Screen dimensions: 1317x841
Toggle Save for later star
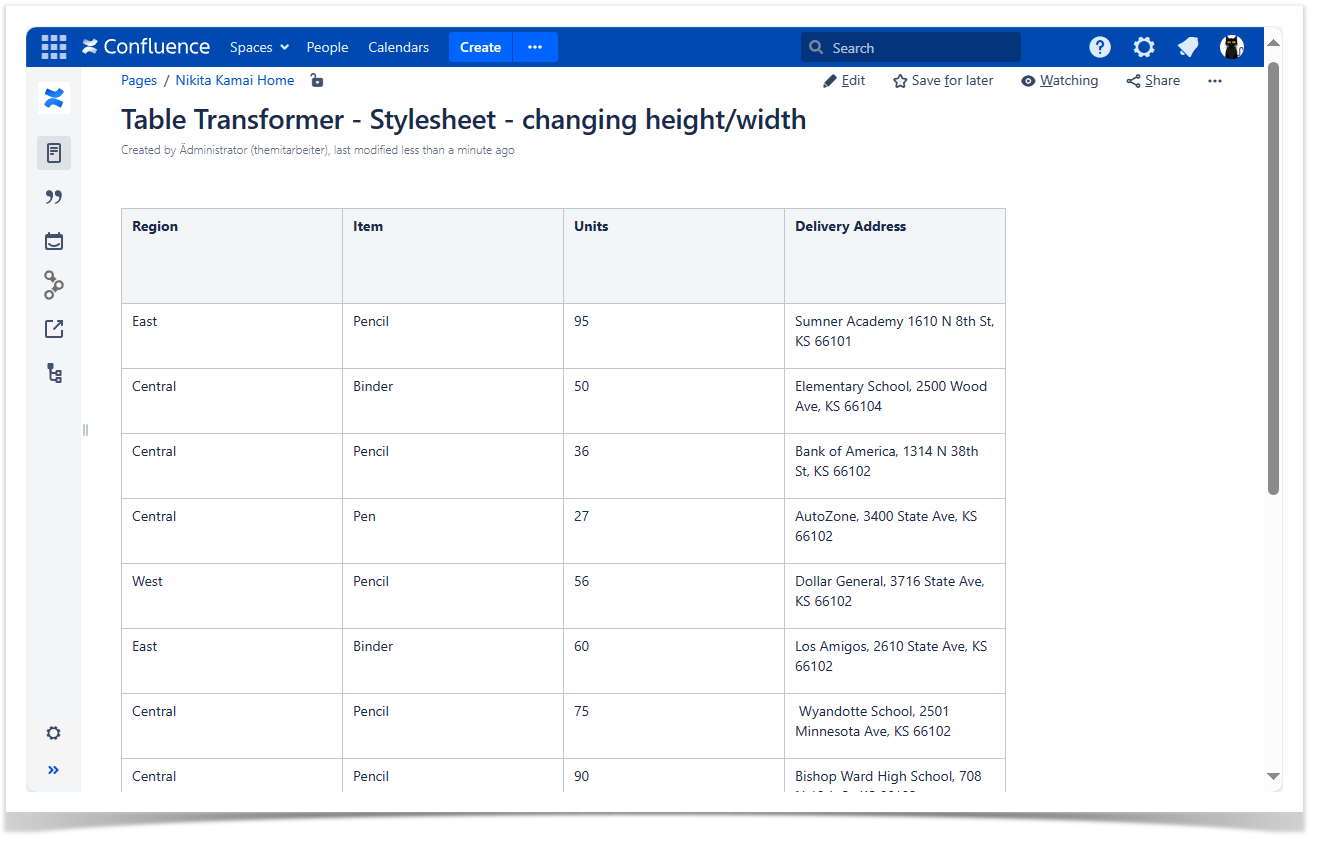coord(943,80)
